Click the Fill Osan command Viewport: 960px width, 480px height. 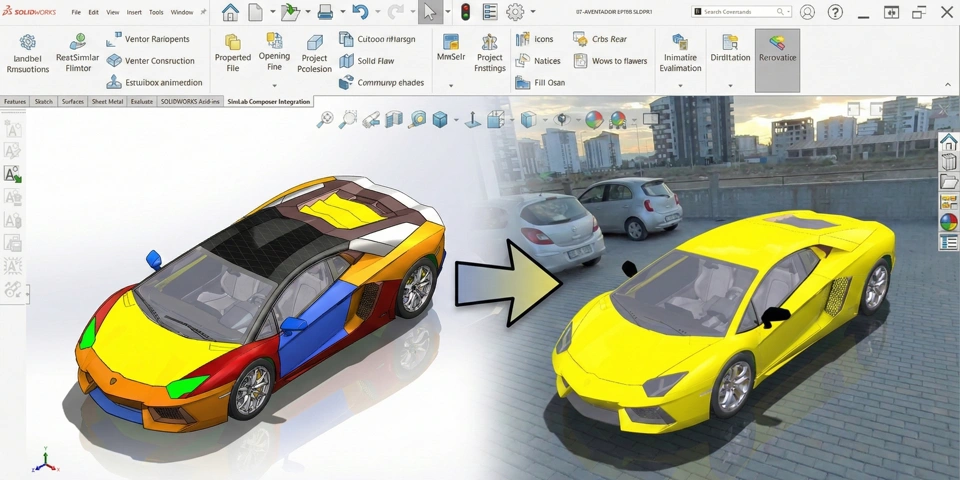pyautogui.click(x=540, y=82)
